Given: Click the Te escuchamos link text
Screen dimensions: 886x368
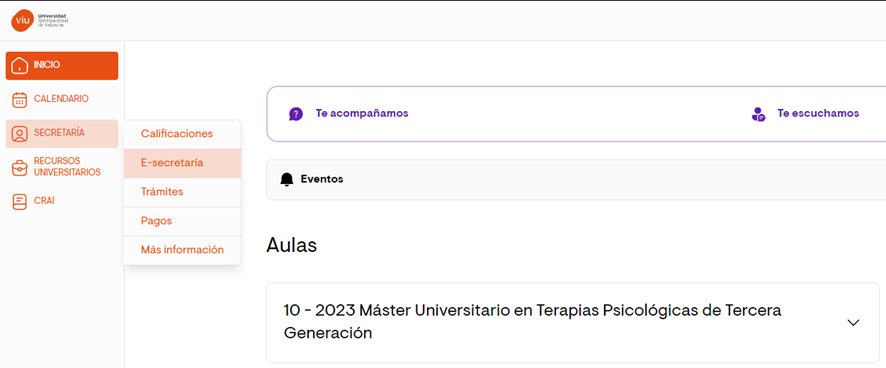Looking at the screenshot, I should pos(818,113).
